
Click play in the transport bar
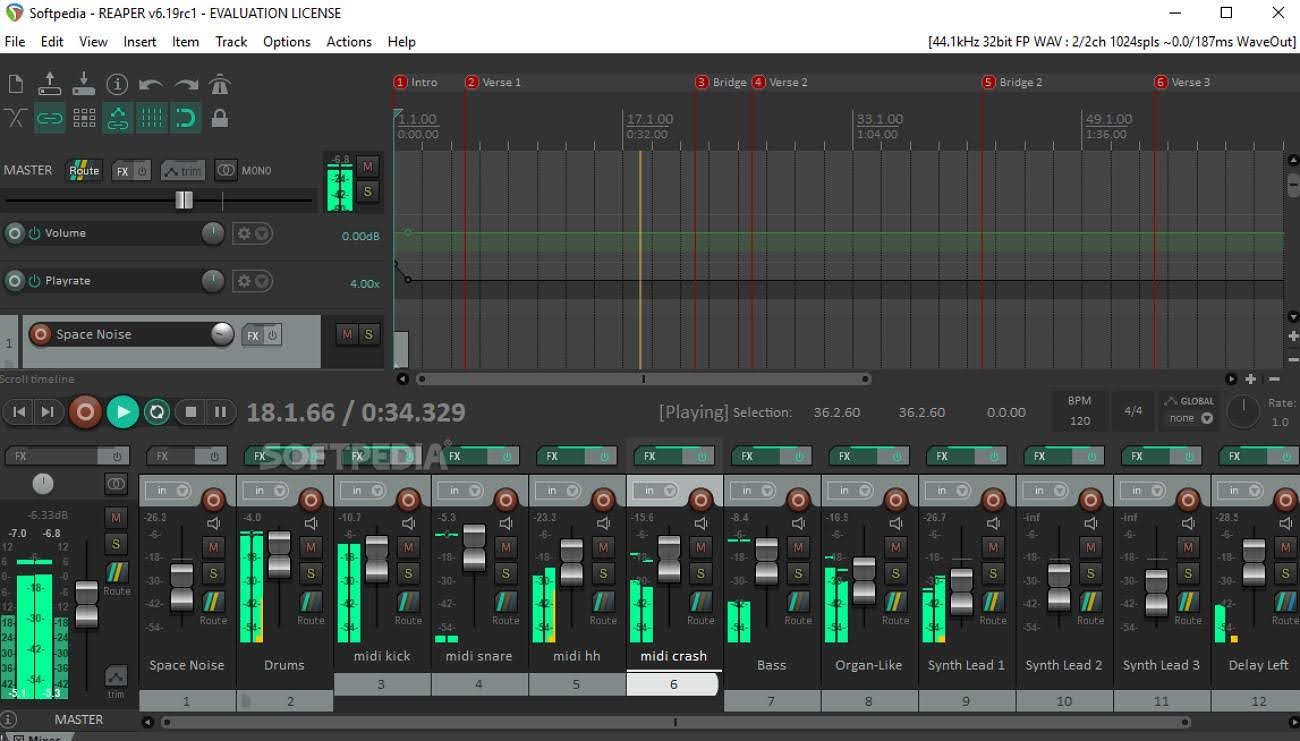pyautogui.click(x=122, y=411)
